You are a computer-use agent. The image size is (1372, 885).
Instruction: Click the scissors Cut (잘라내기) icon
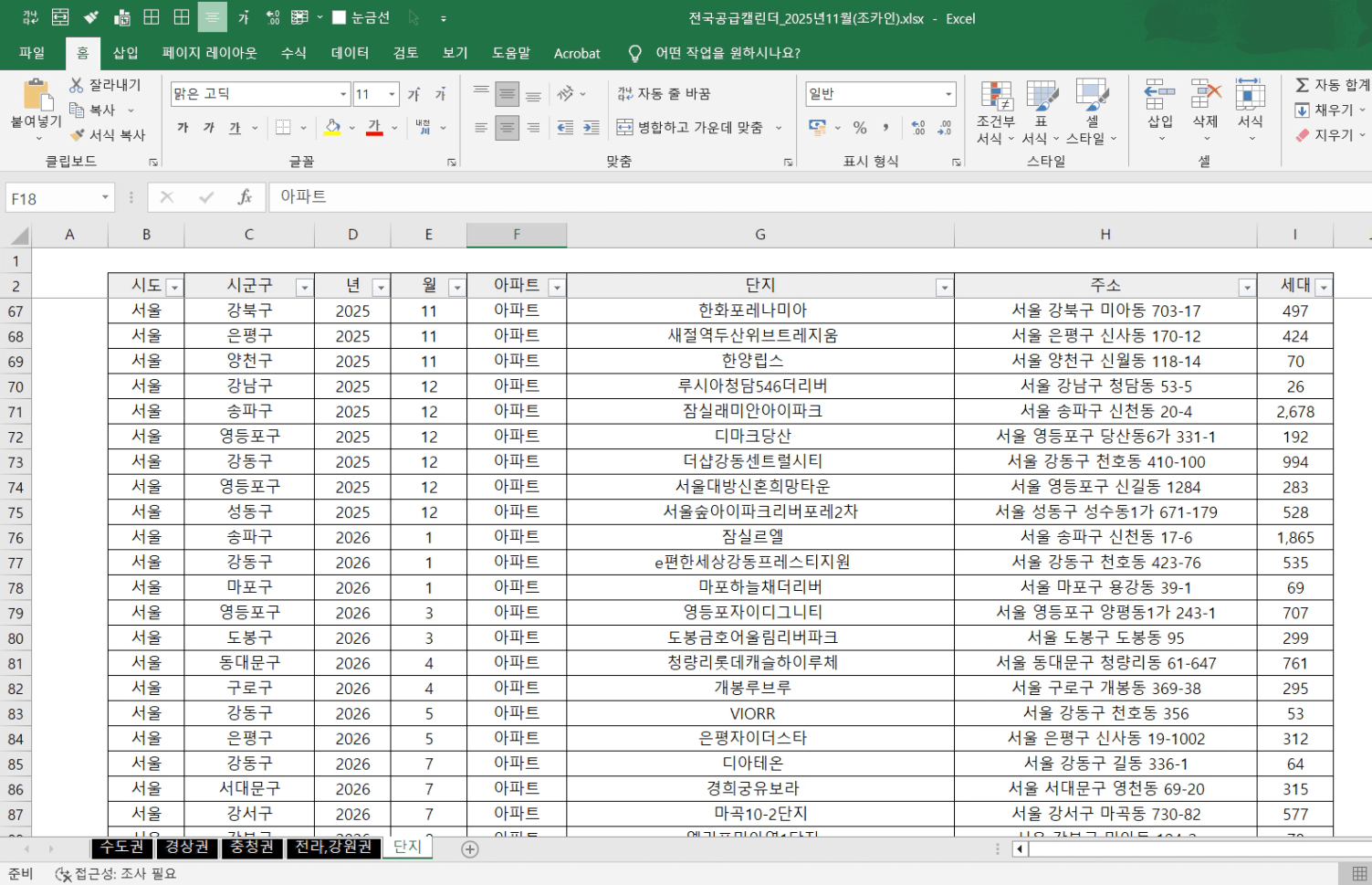77,85
